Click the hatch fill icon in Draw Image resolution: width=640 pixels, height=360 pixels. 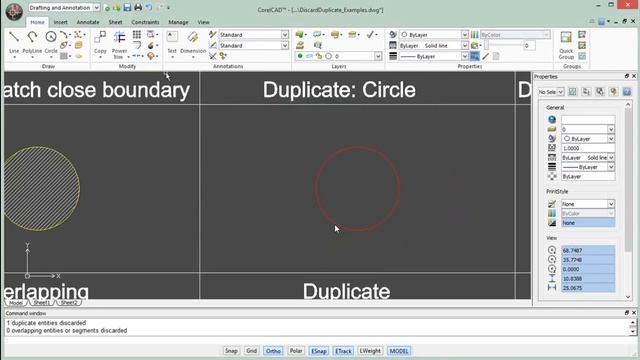(x=64, y=56)
